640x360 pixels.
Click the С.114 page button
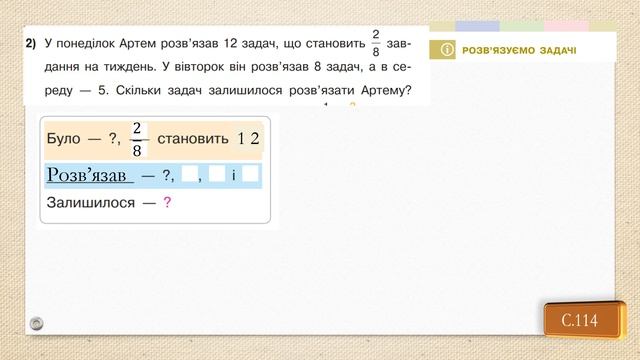coord(583,320)
